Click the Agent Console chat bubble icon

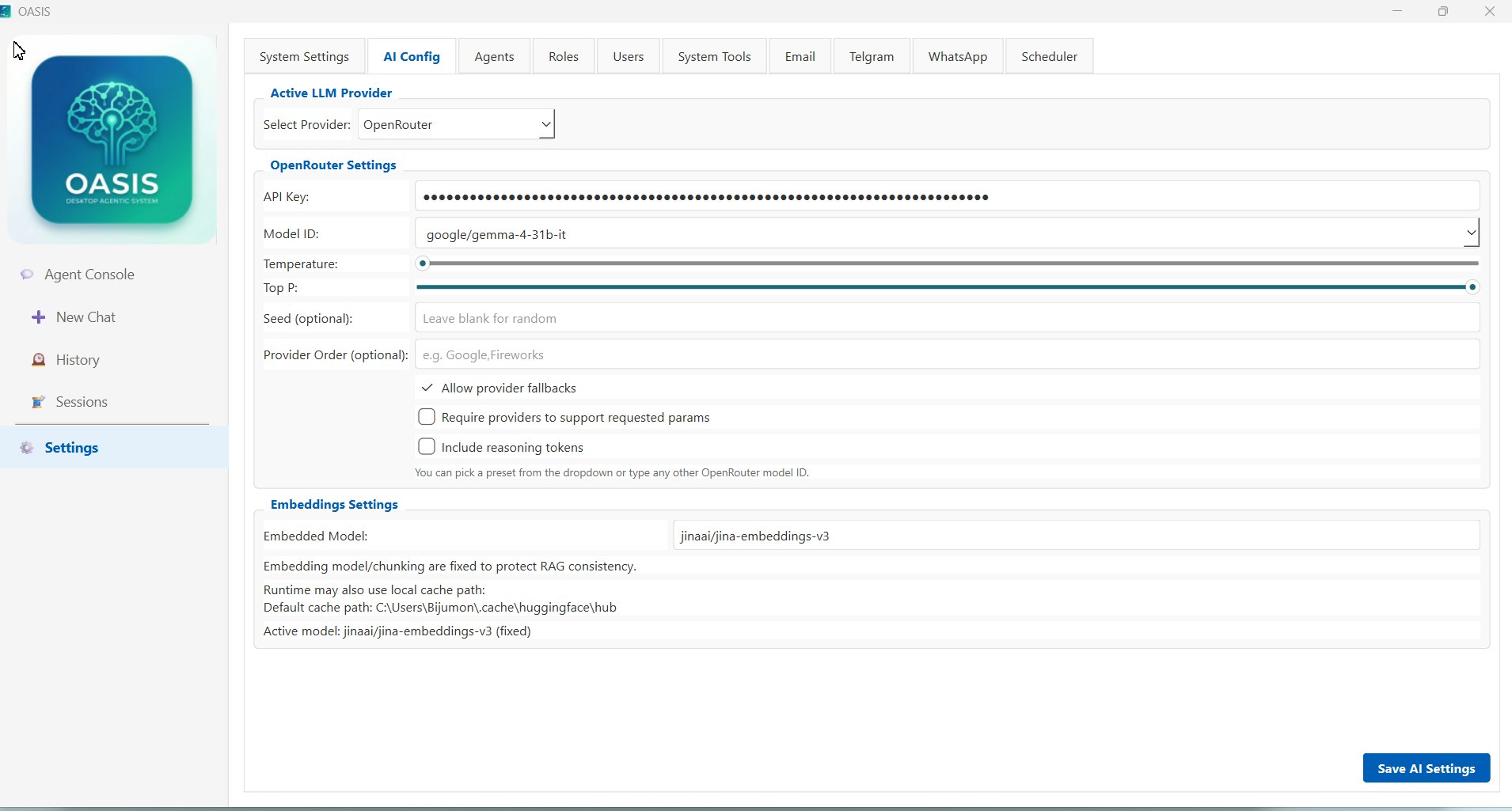[x=27, y=275]
